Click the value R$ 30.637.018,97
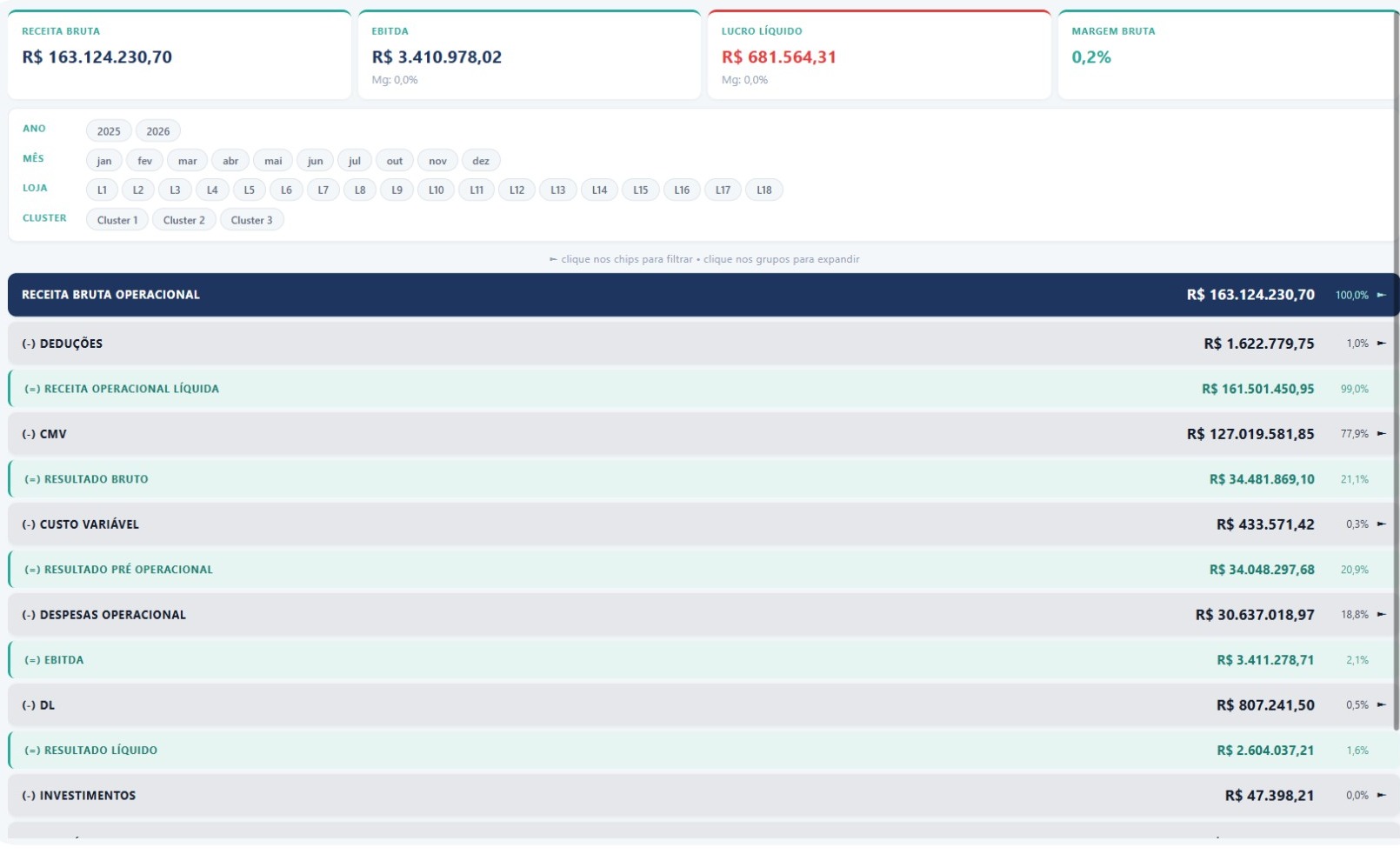 click(x=1255, y=615)
